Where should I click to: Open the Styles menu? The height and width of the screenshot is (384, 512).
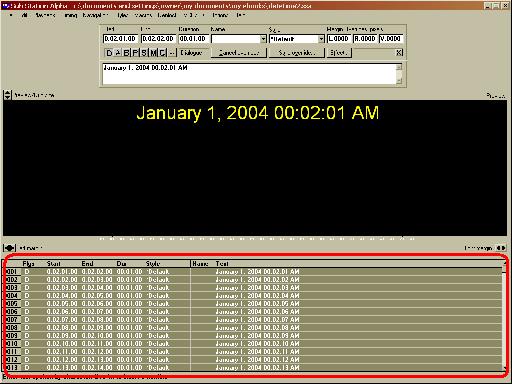point(123,15)
